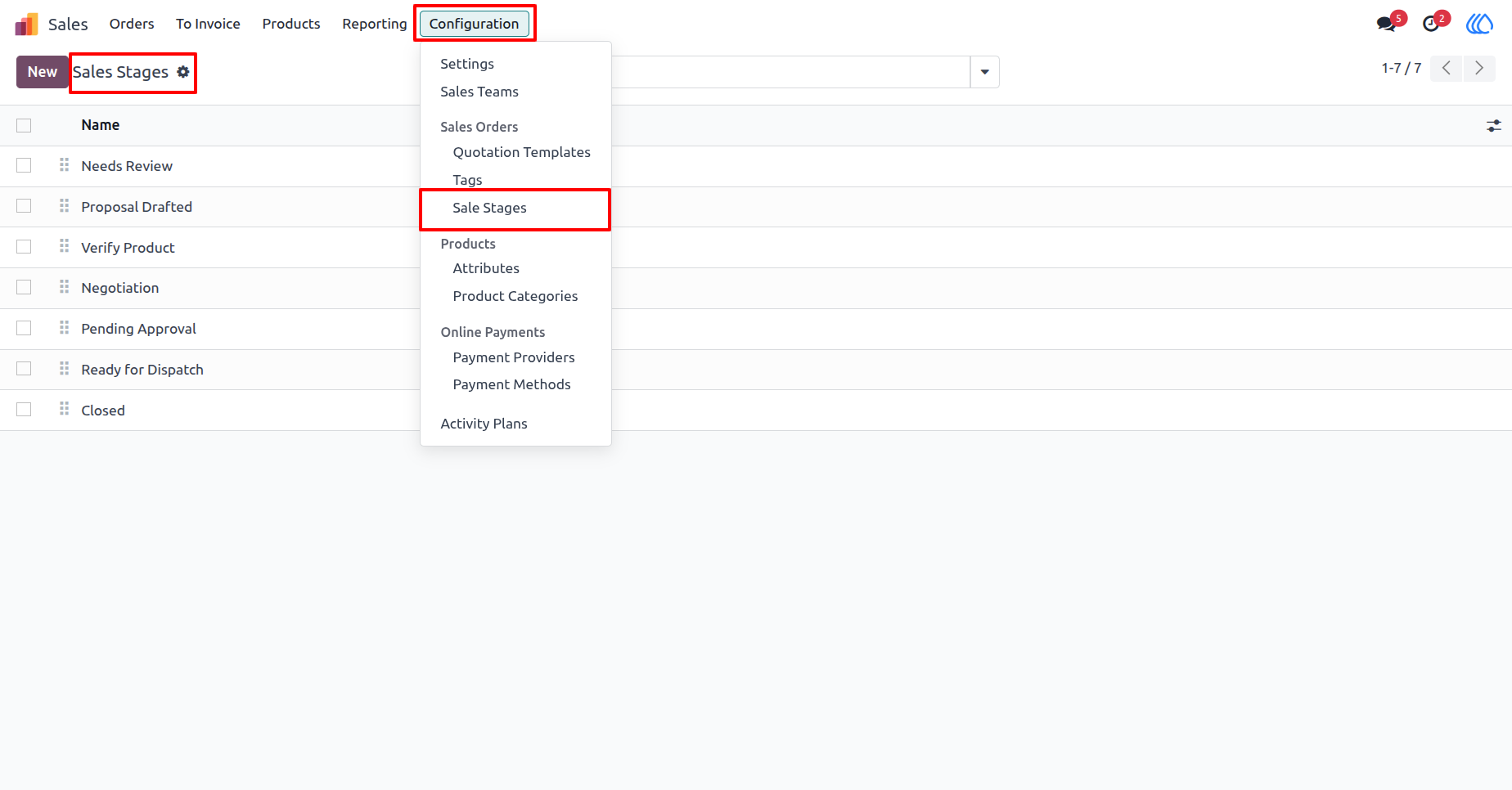
Task: Check the Needs Review row checkbox
Action: (x=24, y=166)
